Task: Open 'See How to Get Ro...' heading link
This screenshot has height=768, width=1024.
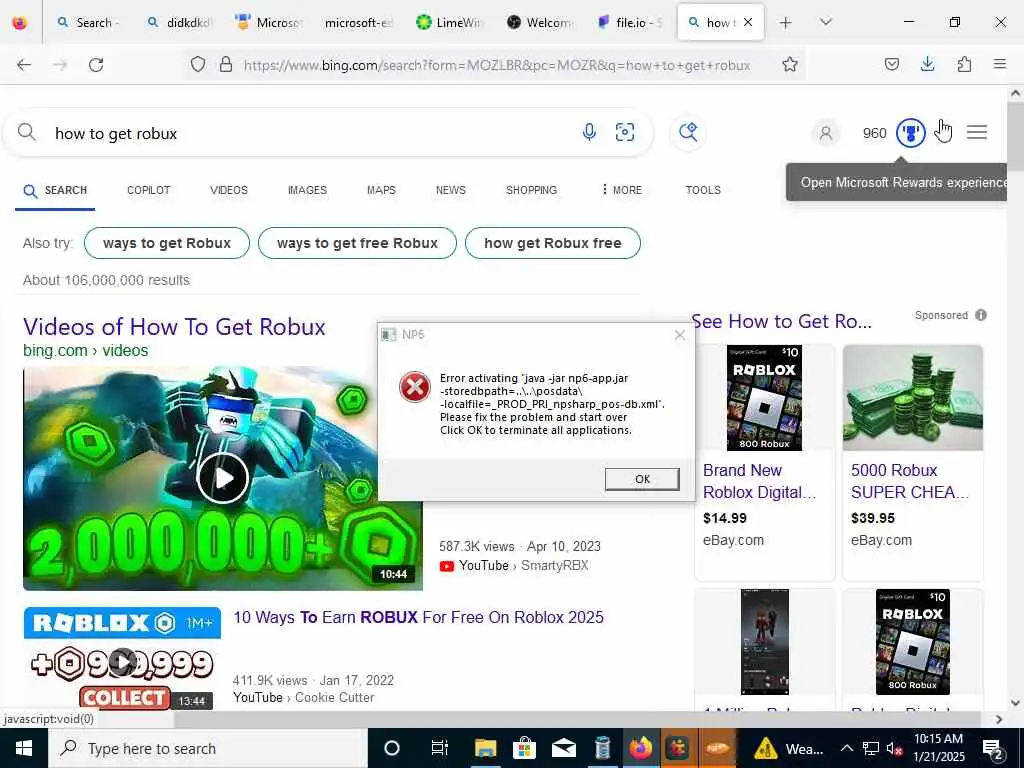Action: coord(781,321)
